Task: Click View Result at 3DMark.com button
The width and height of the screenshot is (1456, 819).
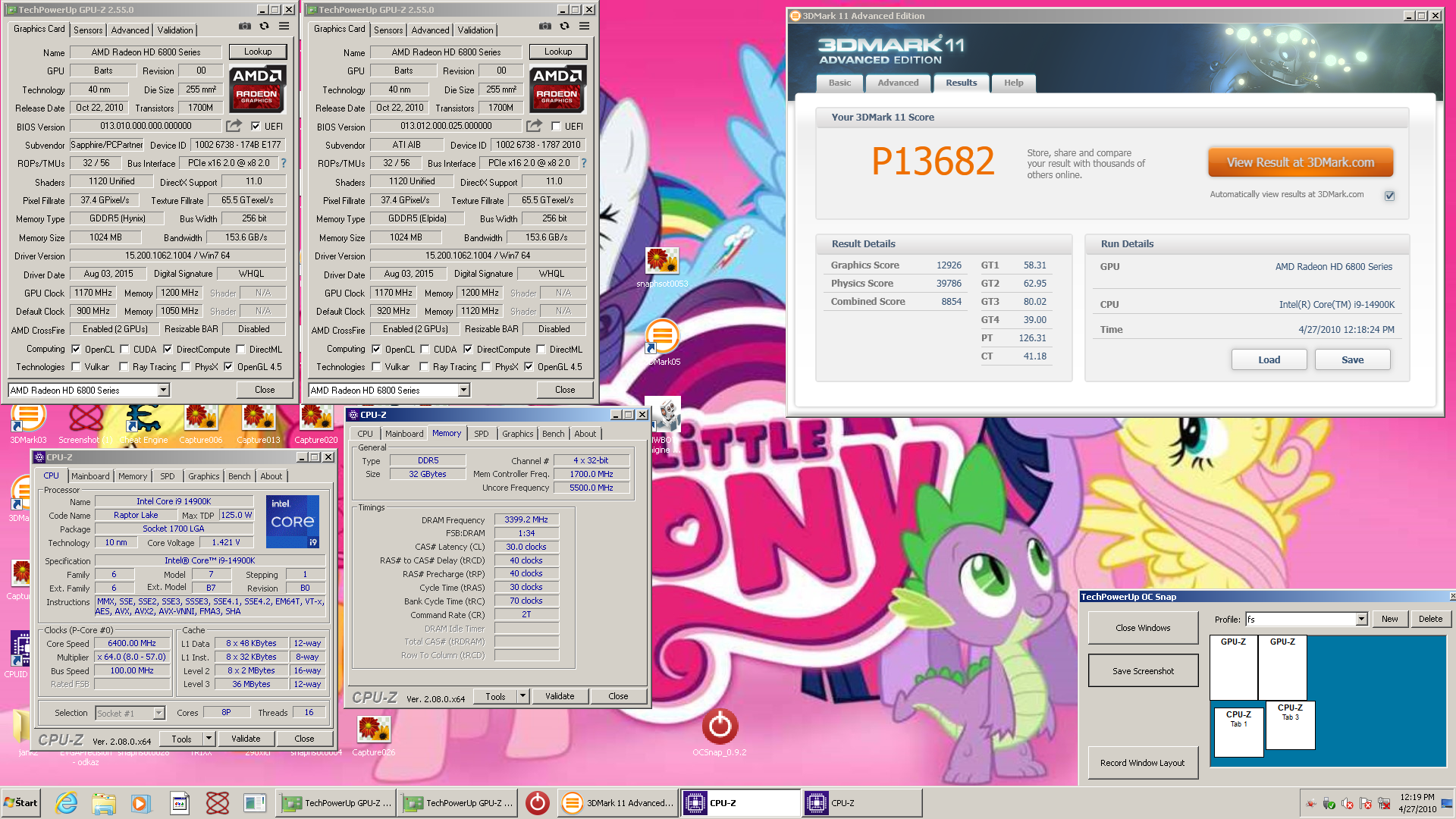Action: (1300, 162)
